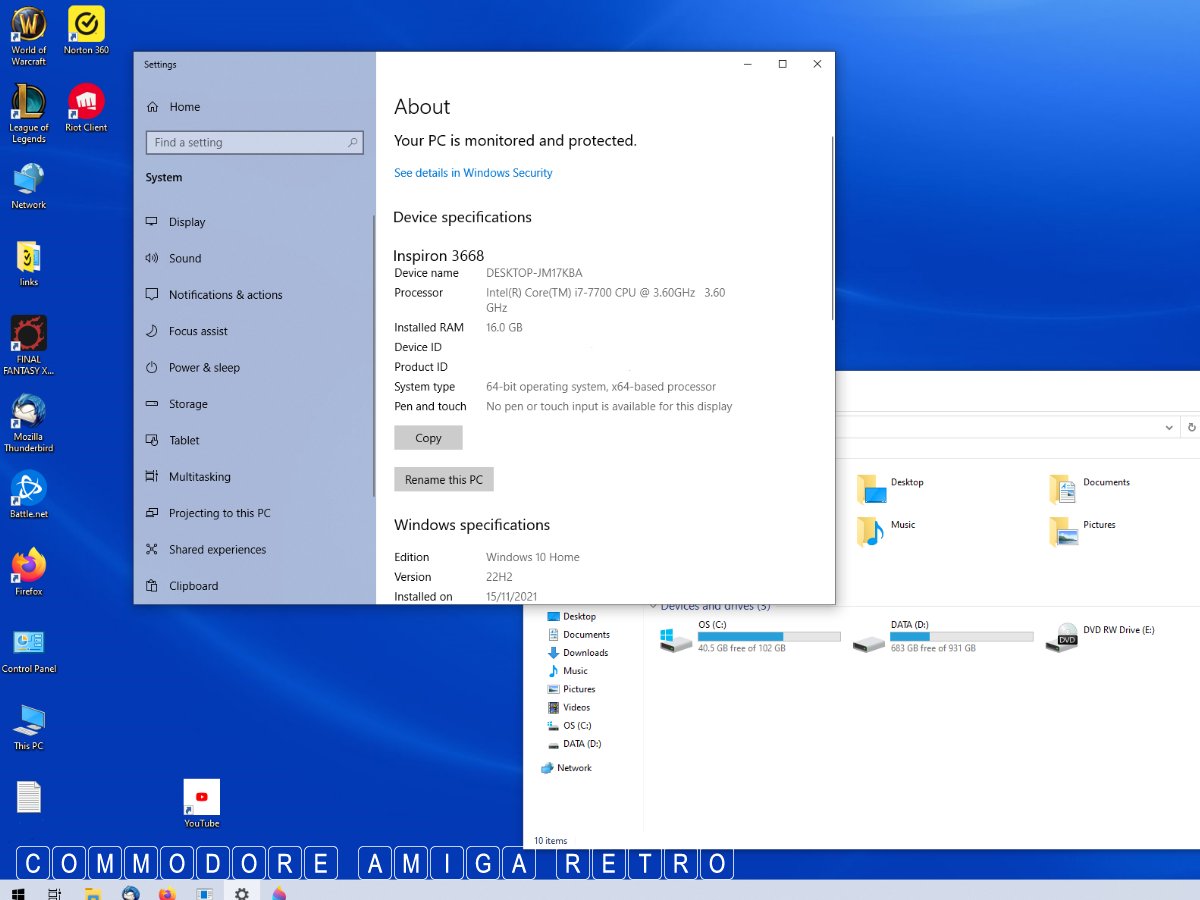Go to Power & sleep settings

tap(204, 368)
